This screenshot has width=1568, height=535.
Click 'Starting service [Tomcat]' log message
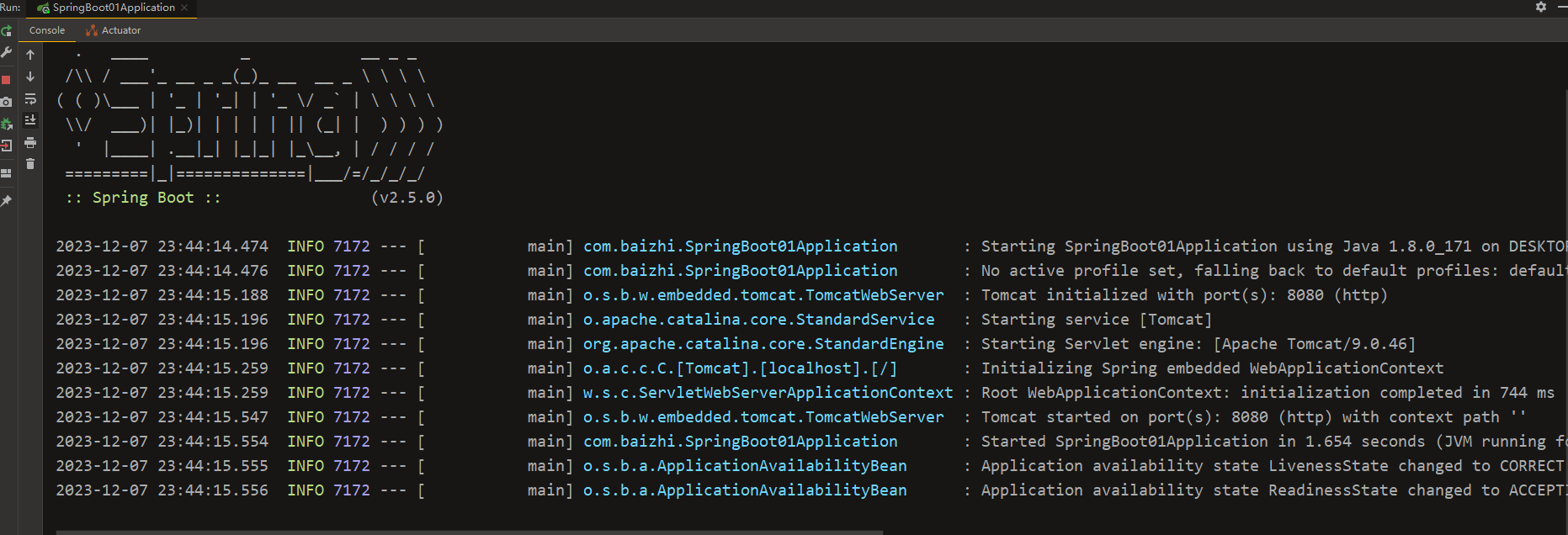1097,320
